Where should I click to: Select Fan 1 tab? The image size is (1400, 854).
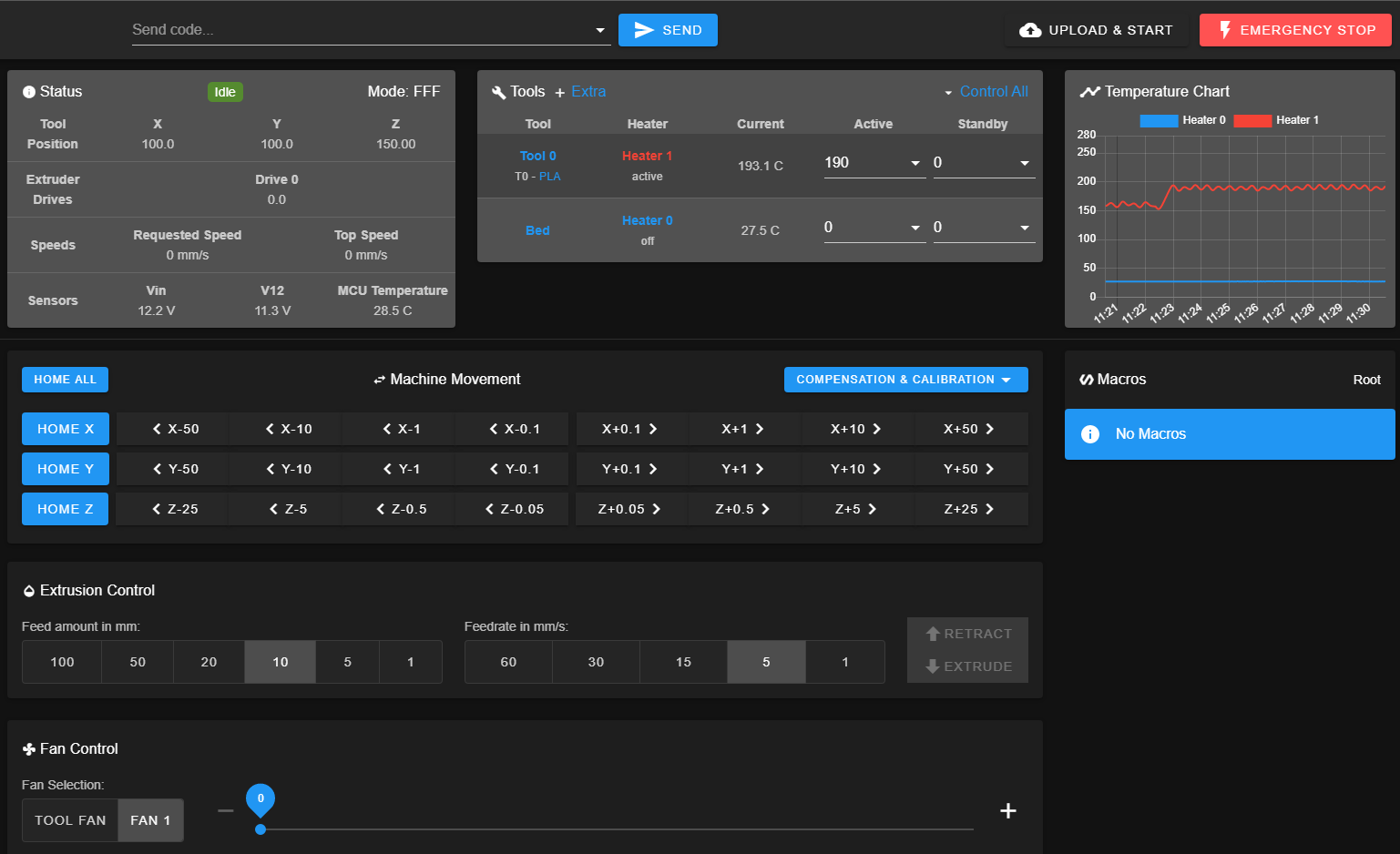150,820
